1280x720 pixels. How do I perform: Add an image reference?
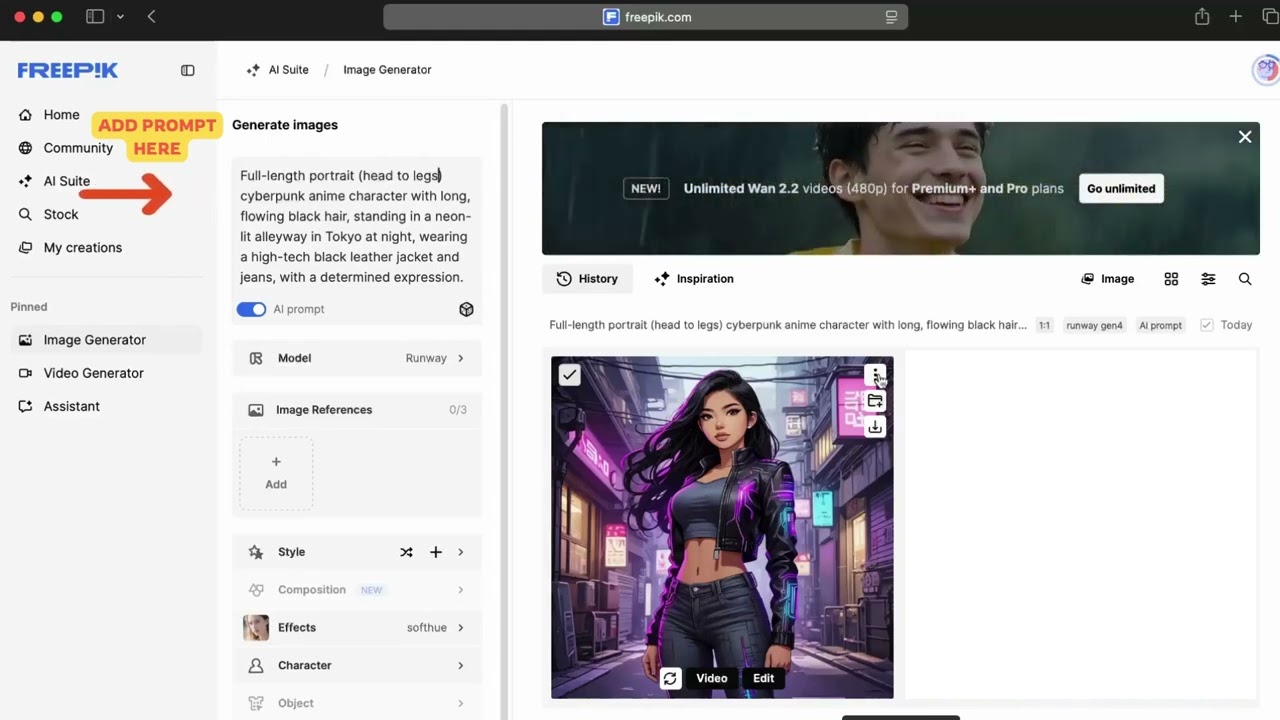(x=276, y=473)
